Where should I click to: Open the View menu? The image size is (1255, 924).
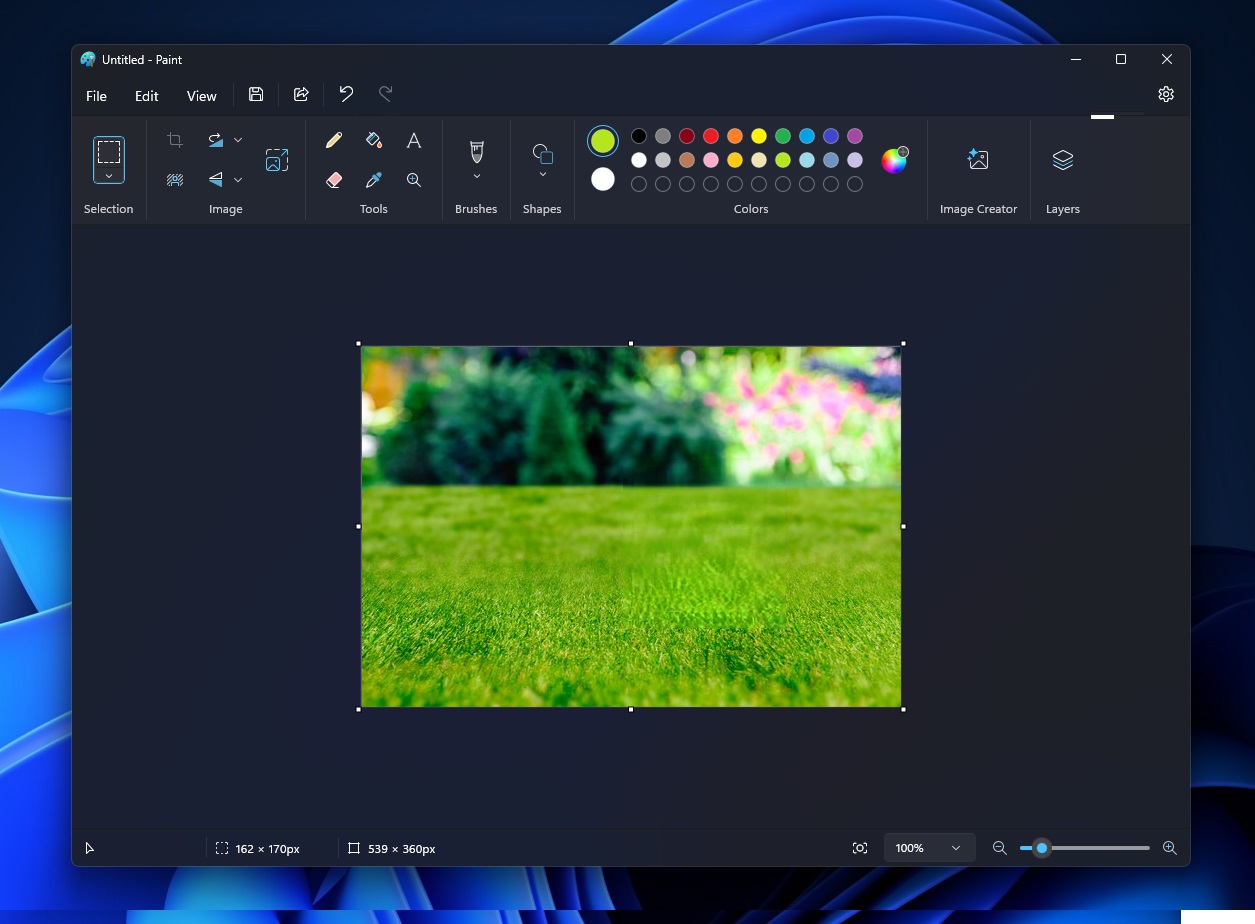coord(201,96)
